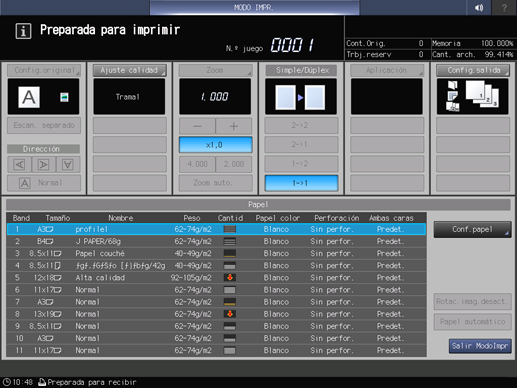Click Rotac. imag. desact. button
Viewport: 517px width, 388px height.
tap(472, 302)
